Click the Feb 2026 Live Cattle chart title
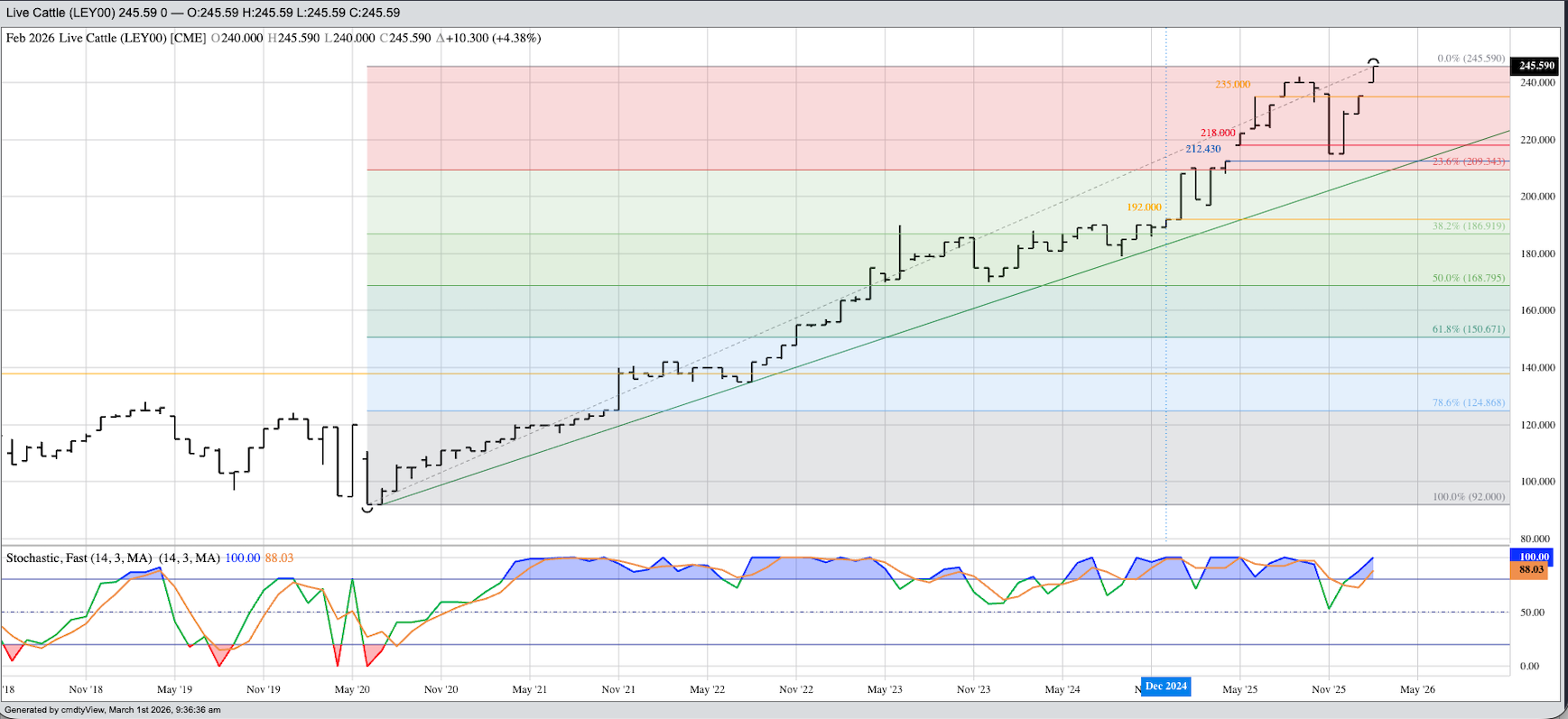This screenshot has height=719, width=1568. point(106,38)
